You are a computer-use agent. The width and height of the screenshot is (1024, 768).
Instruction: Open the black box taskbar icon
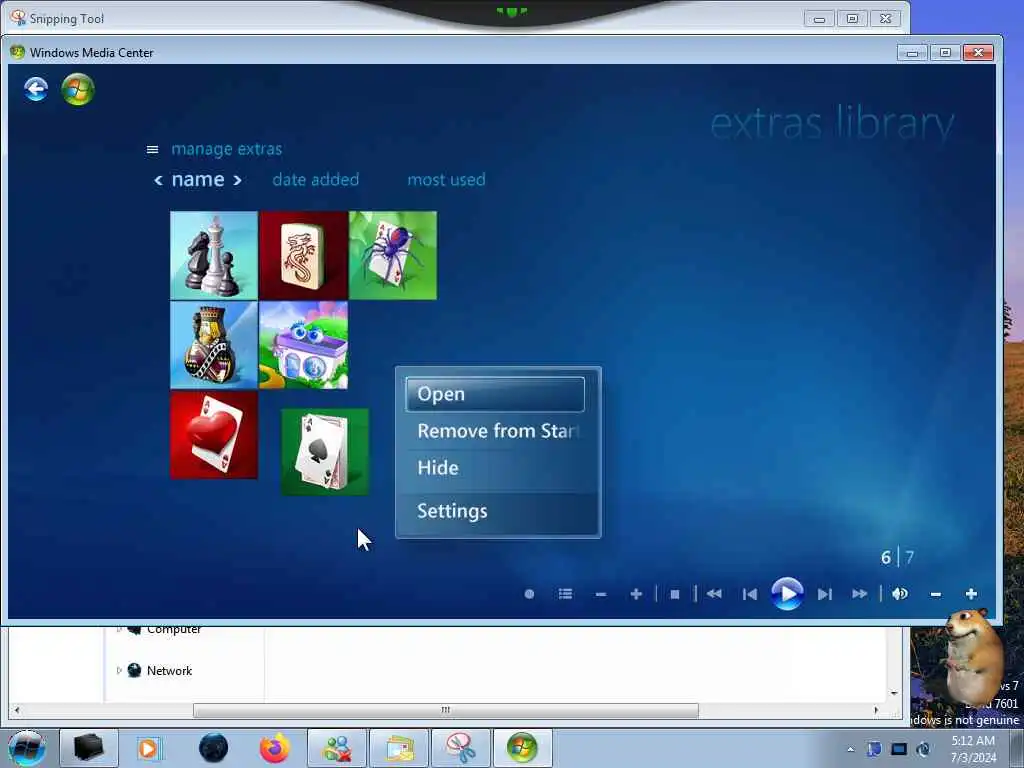[x=89, y=748]
